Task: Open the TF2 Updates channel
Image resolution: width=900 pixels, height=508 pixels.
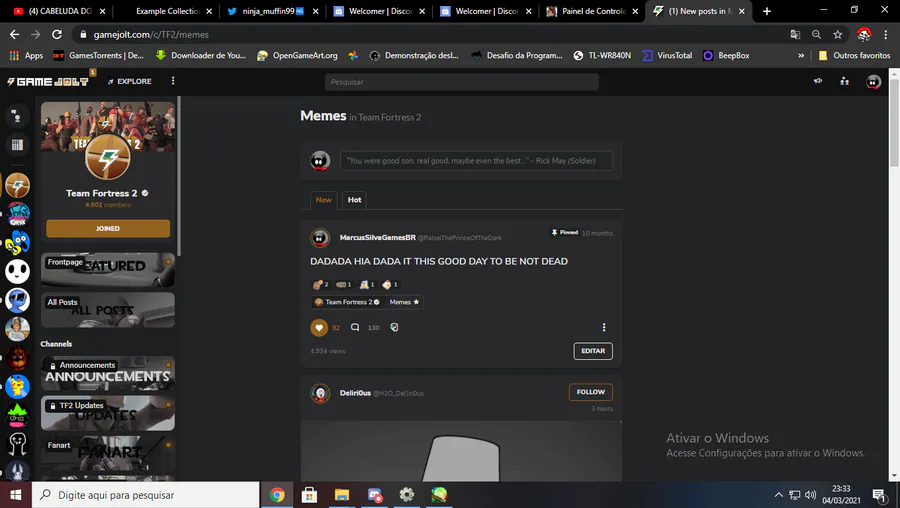Action: [108, 413]
